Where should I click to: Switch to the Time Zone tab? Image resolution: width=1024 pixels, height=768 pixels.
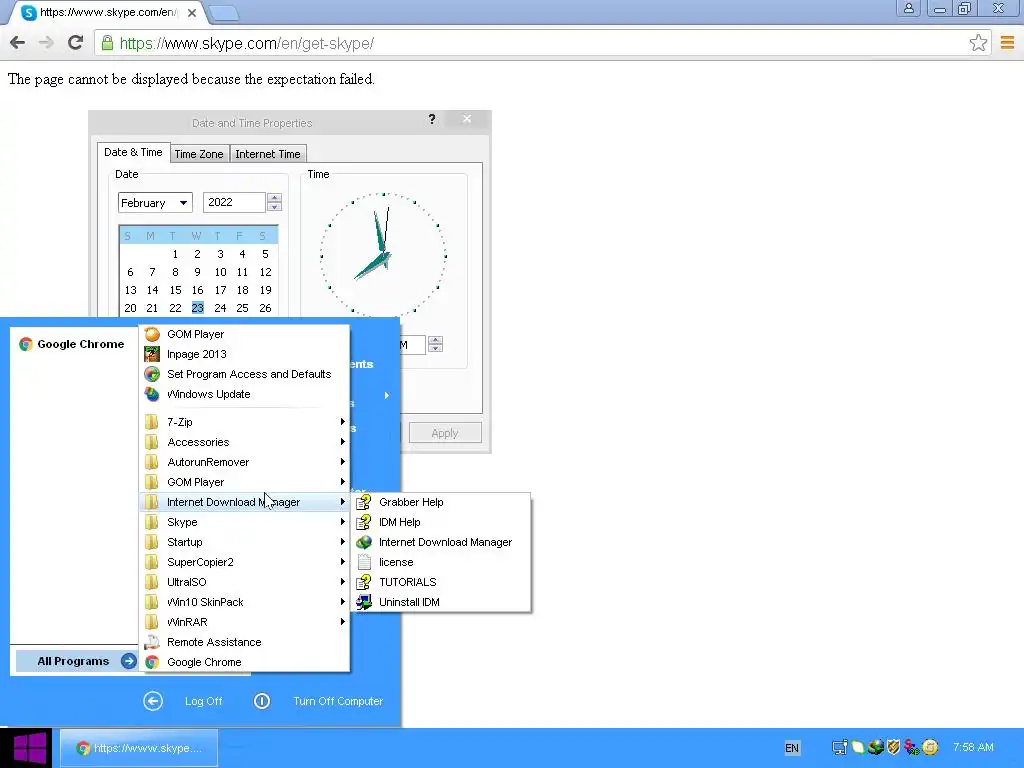199,154
